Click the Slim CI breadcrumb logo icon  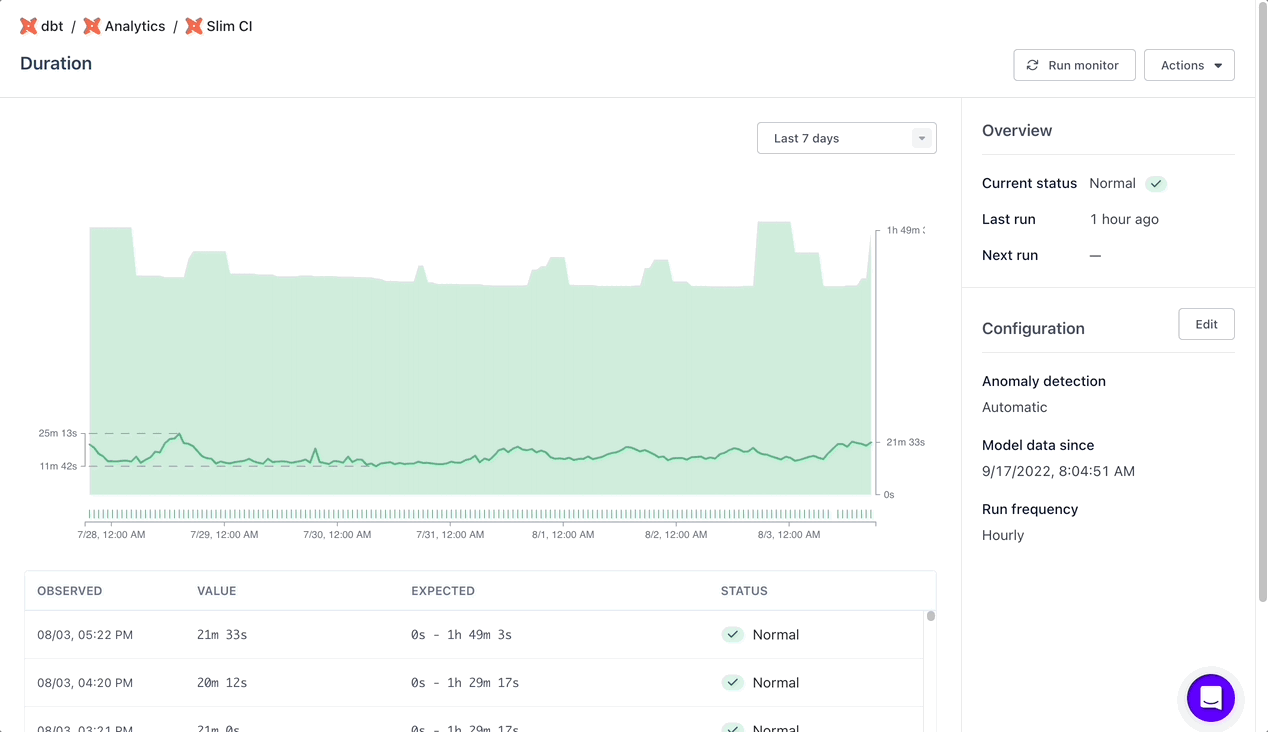pyautogui.click(x=194, y=26)
